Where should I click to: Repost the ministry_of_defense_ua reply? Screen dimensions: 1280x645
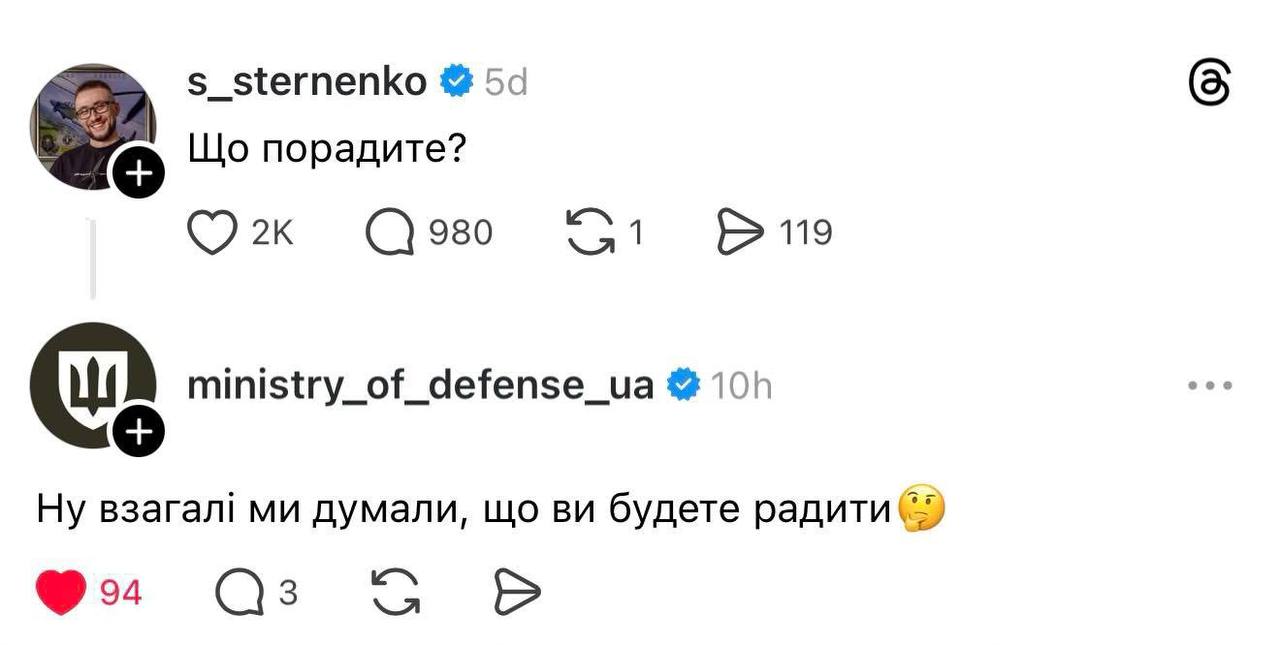tap(395, 594)
